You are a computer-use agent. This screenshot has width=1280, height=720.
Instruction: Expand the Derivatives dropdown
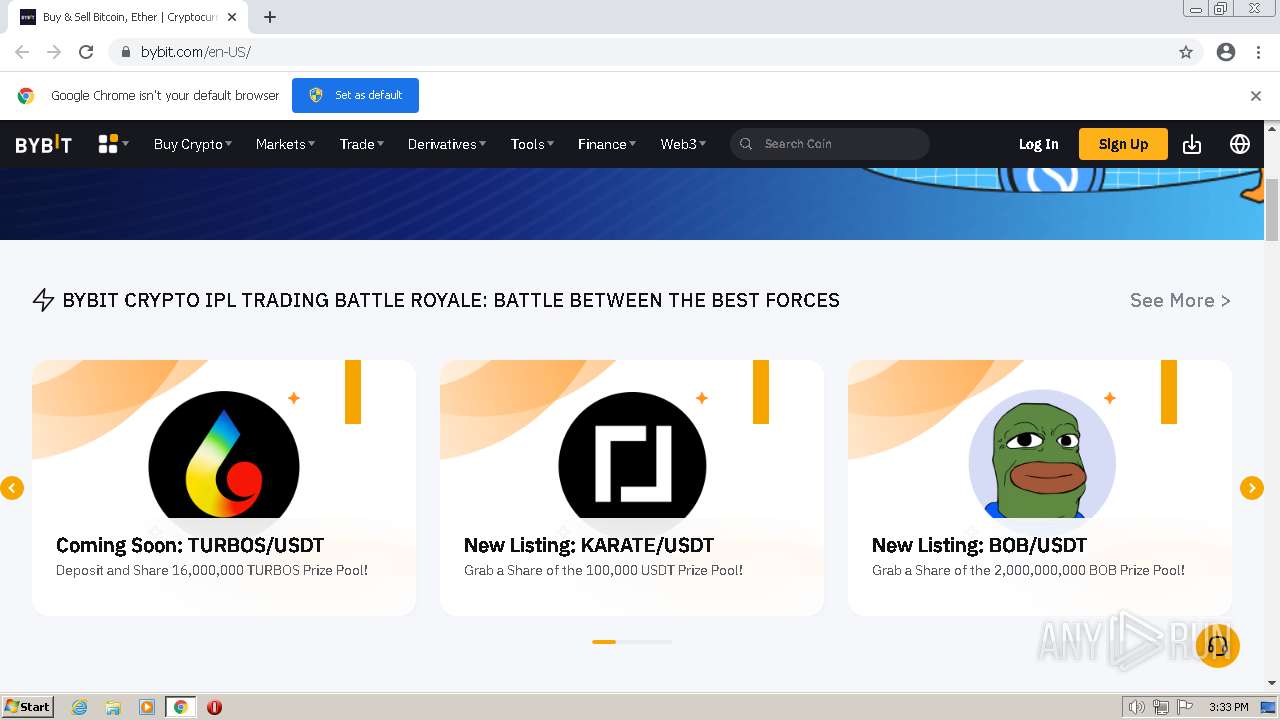(x=447, y=144)
